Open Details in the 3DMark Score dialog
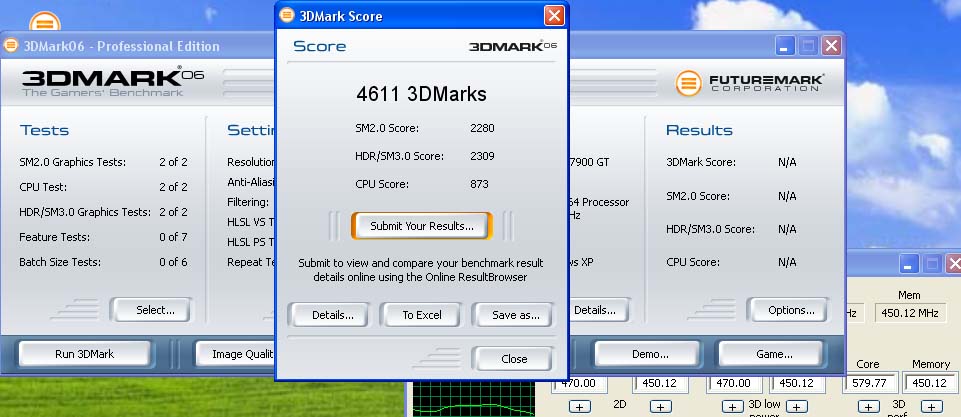Image resolution: width=961 pixels, height=417 pixels. [x=329, y=315]
